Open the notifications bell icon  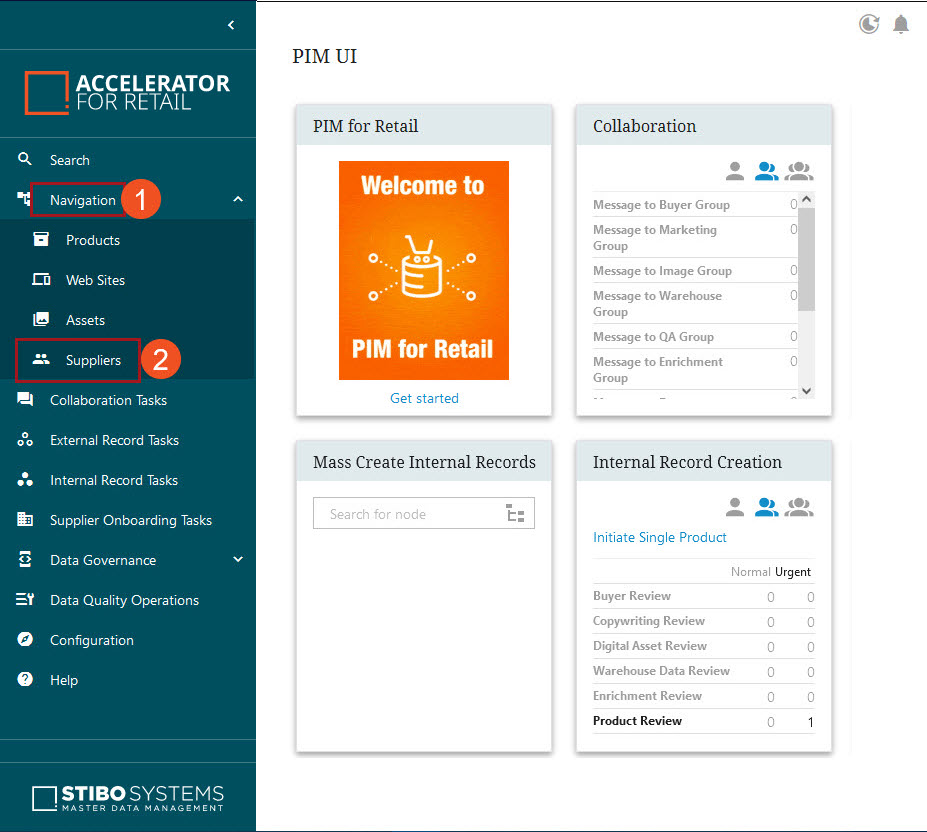[x=901, y=24]
